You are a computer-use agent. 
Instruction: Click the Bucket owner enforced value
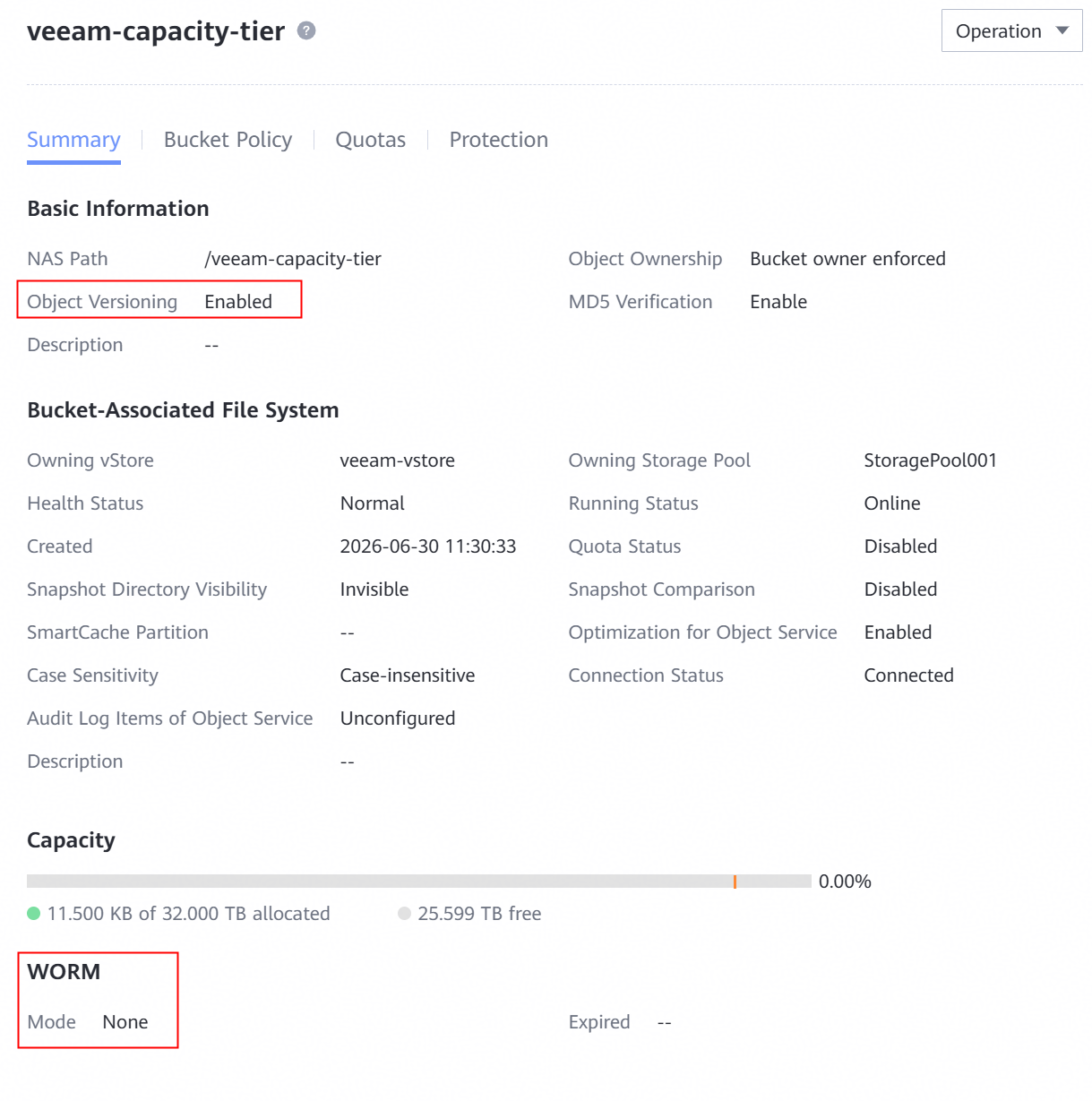[847, 259]
